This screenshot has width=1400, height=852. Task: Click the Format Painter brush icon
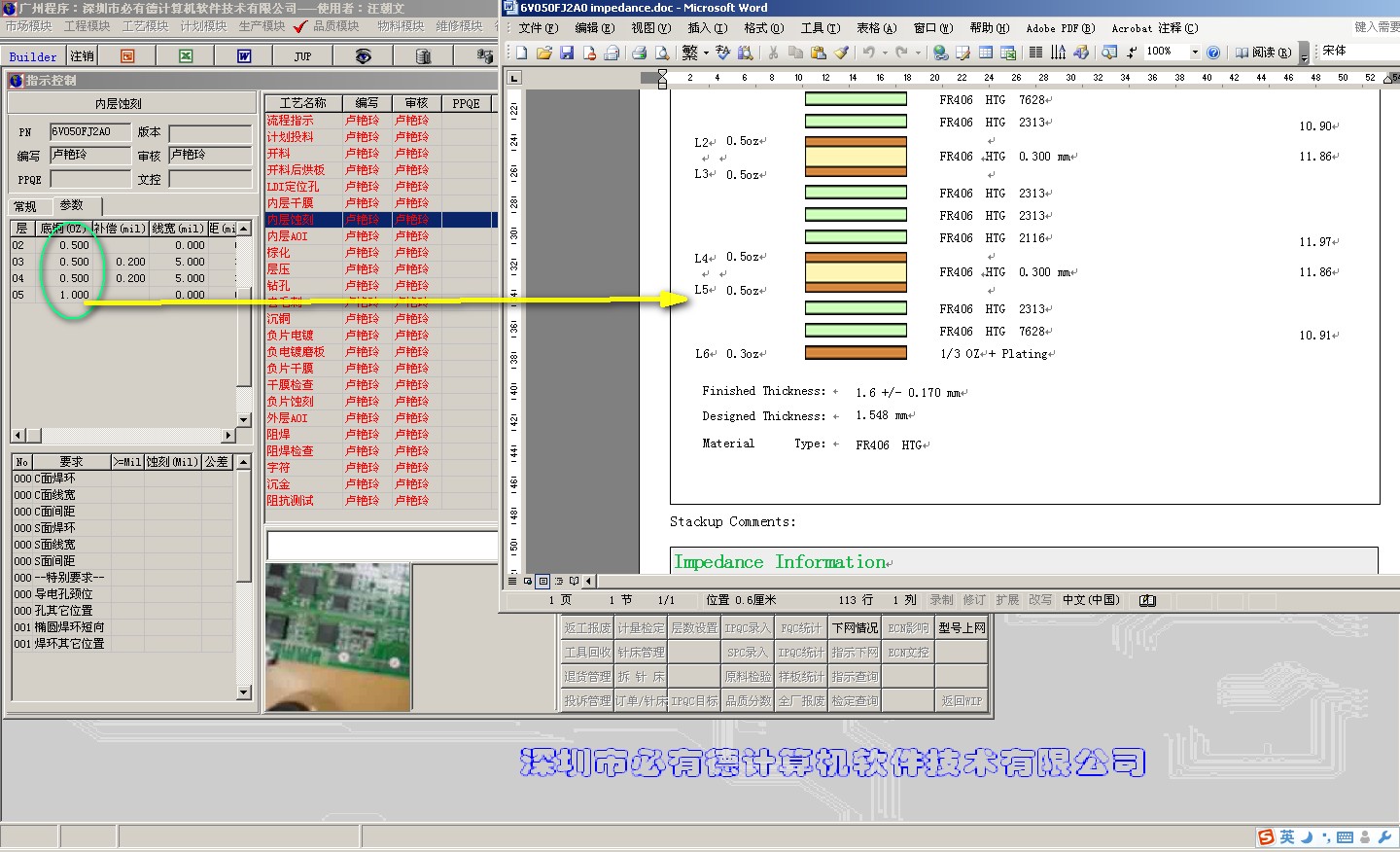coord(842,53)
